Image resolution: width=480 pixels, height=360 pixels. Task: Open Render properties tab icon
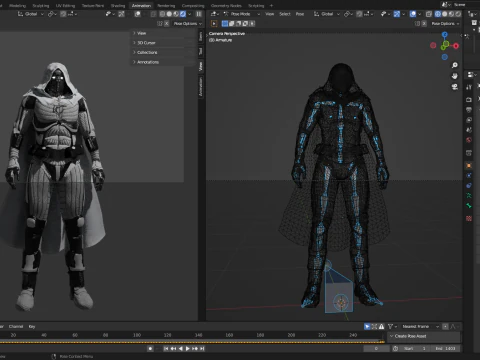click(x=469, y=100)
